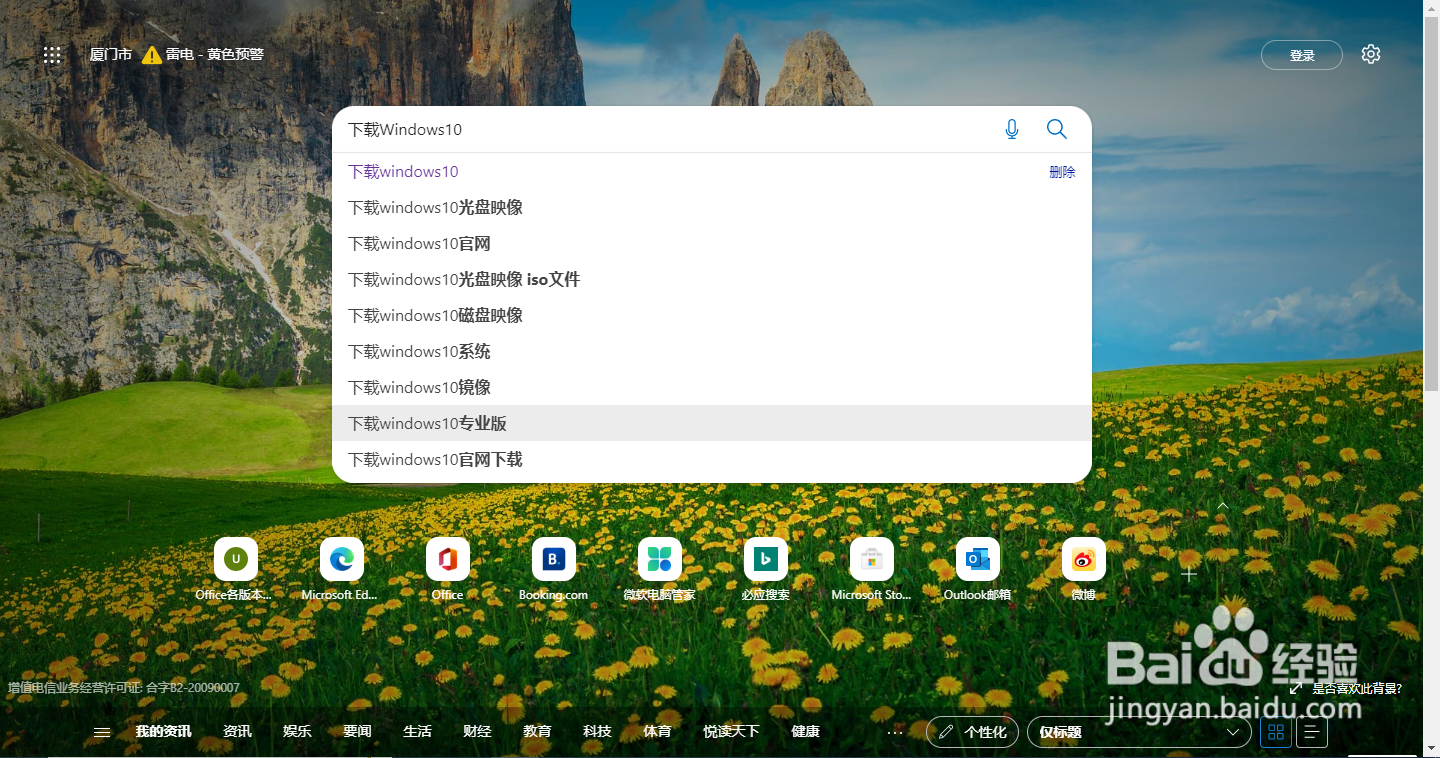Add a new quick link with plus icon

coord(1189,574)
